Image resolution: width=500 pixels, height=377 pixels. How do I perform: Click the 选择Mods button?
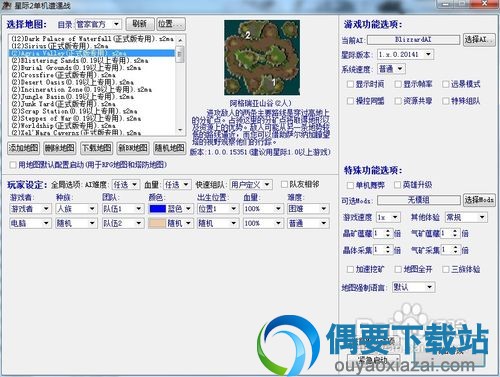(x=479, y=200)
